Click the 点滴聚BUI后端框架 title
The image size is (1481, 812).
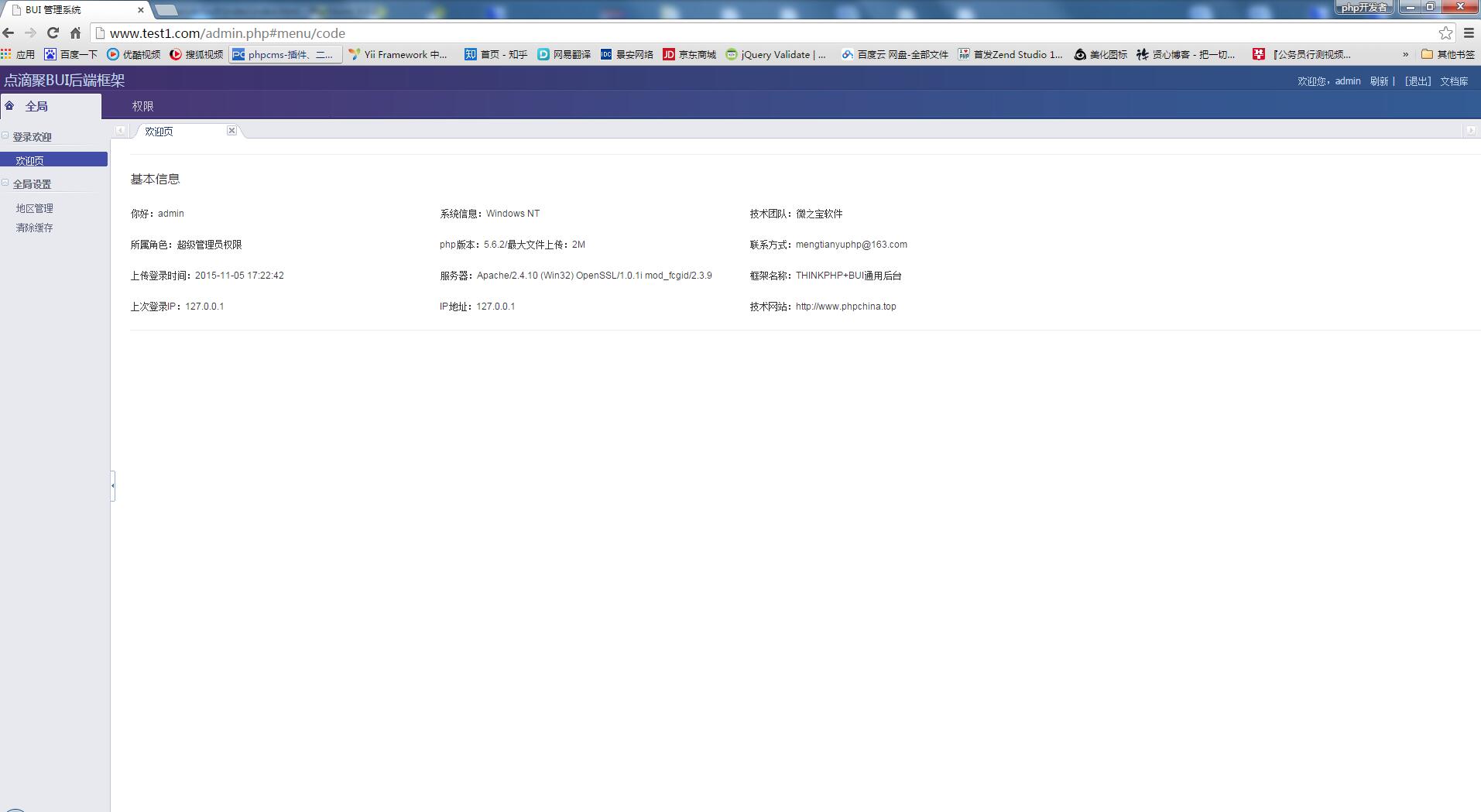[64, 80]
